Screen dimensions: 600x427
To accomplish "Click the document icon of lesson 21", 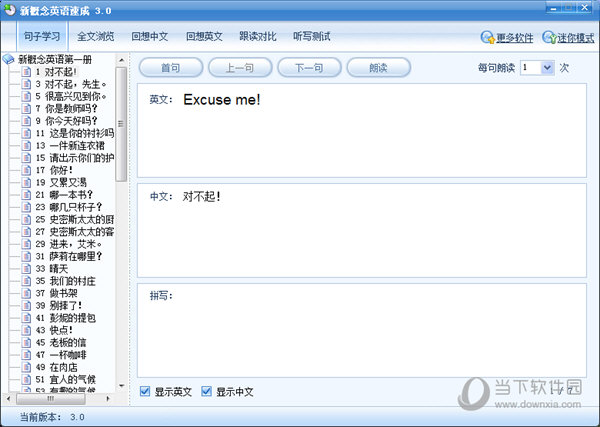I will [26, 194].
